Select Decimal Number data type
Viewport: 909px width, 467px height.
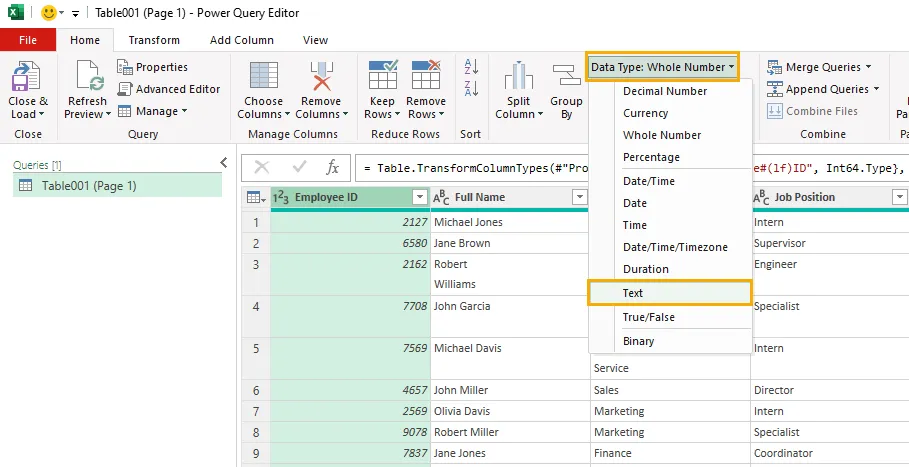(x=665, y=91)
